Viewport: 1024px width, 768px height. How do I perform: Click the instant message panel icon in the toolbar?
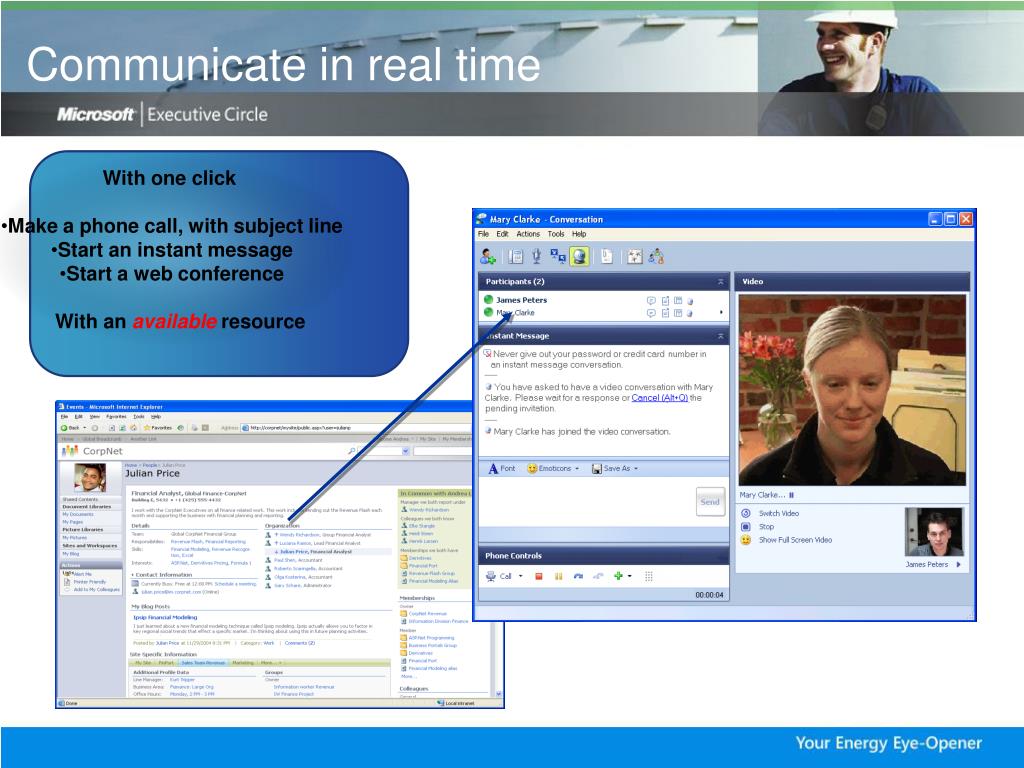click(516, 257)
